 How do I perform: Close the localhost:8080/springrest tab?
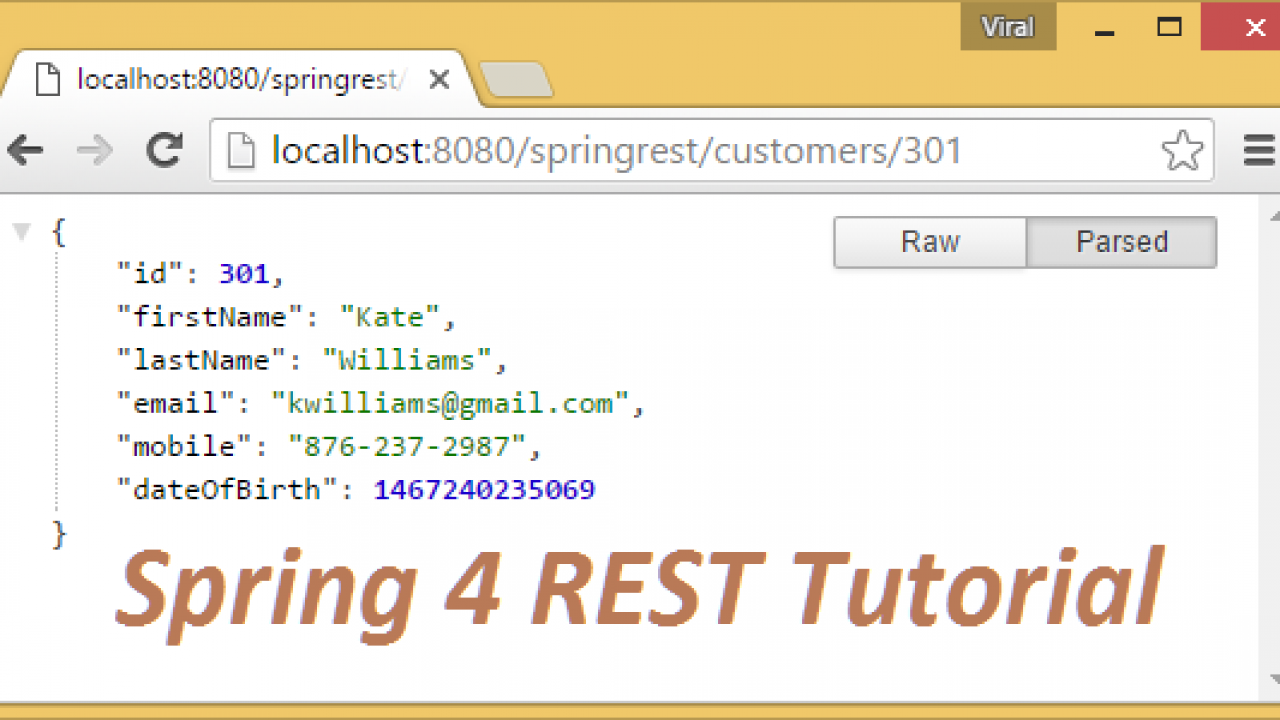click(x=438, y=80)
